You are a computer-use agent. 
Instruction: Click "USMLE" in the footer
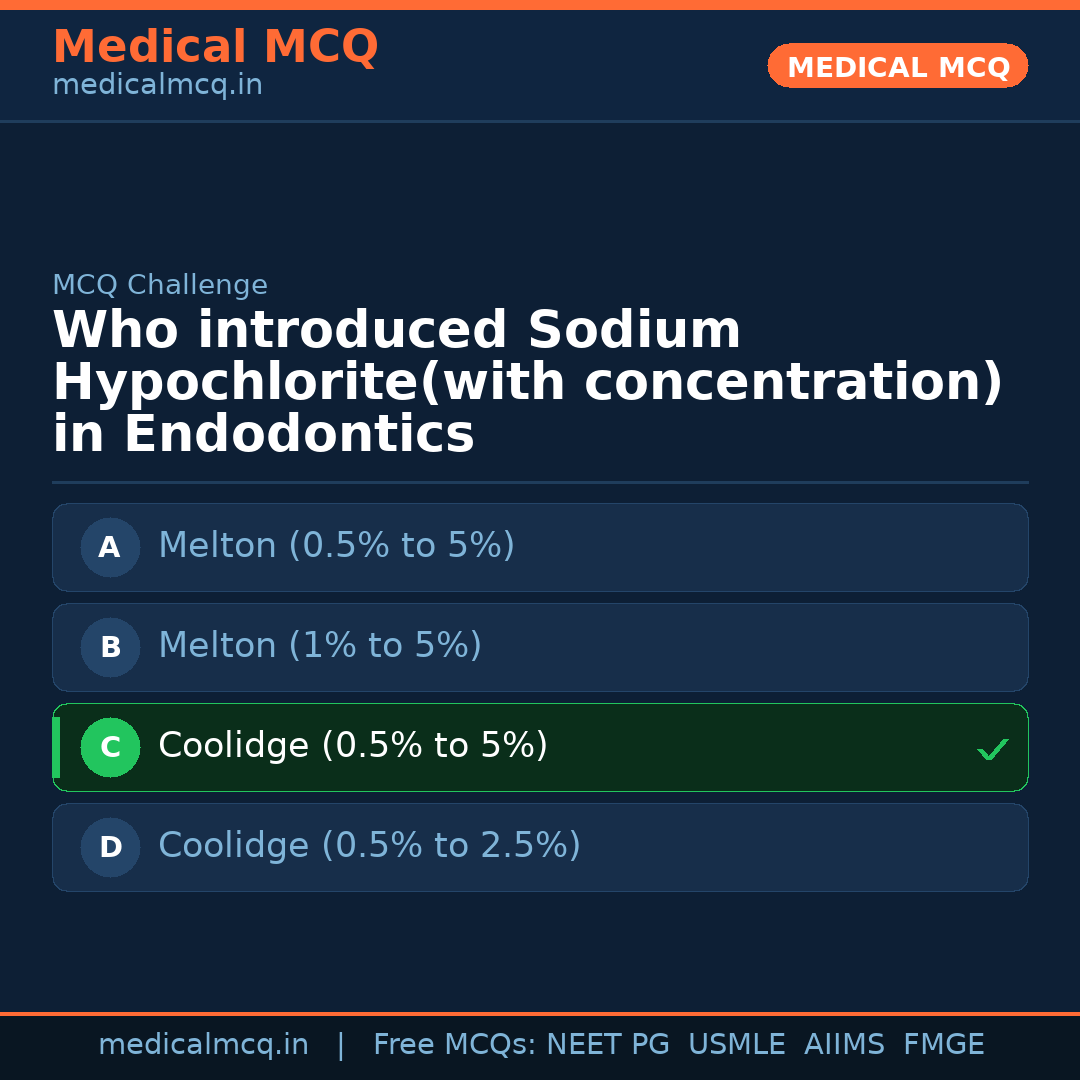pos(736,1045)
